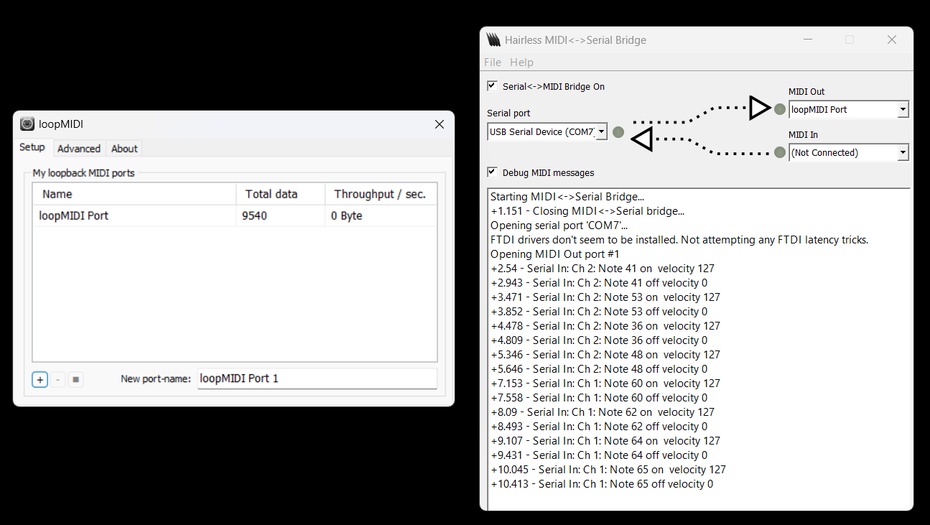Switch to the Advanced tab in loopMIDI
This screenshot has width=930, height=525.
(x=79, y=149)
